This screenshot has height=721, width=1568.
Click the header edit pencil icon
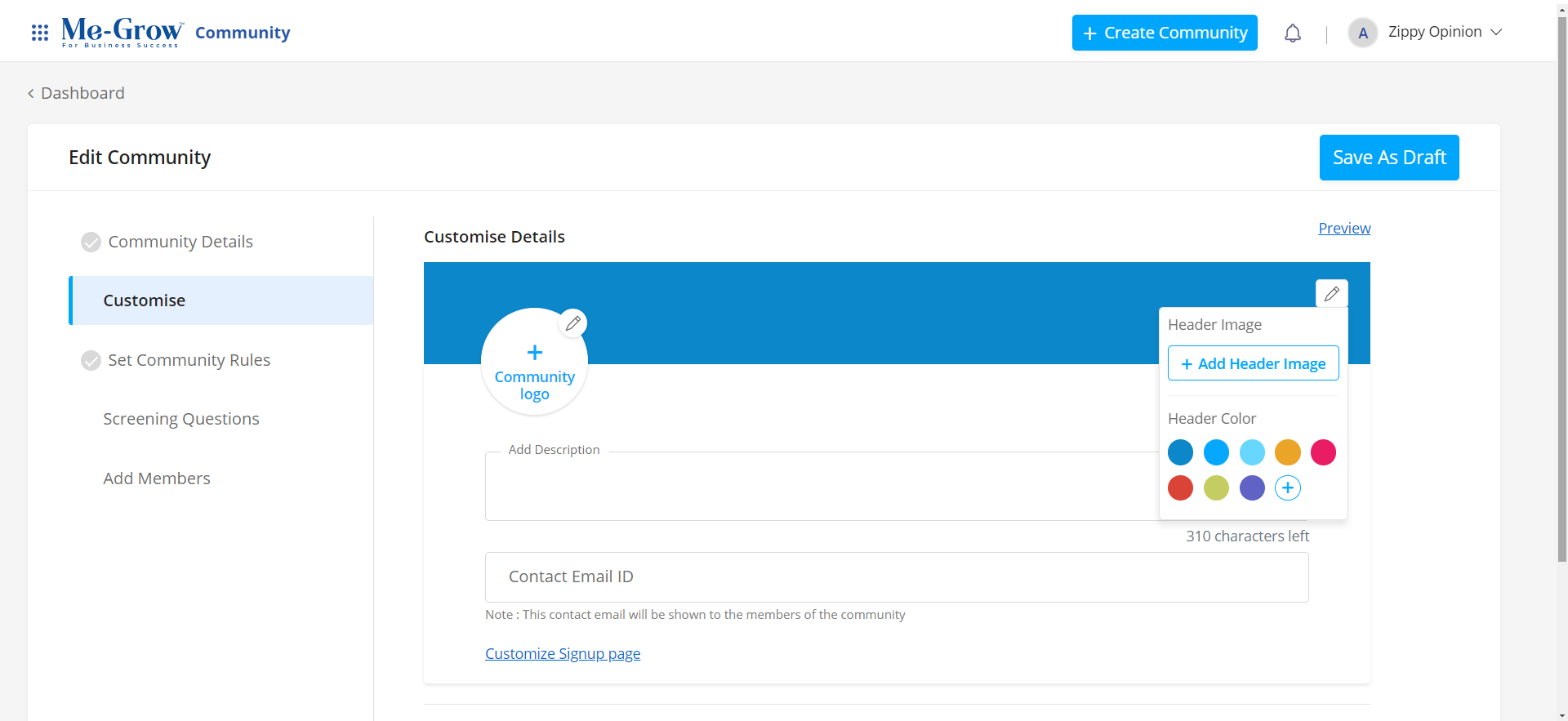tap(1331, 294)
